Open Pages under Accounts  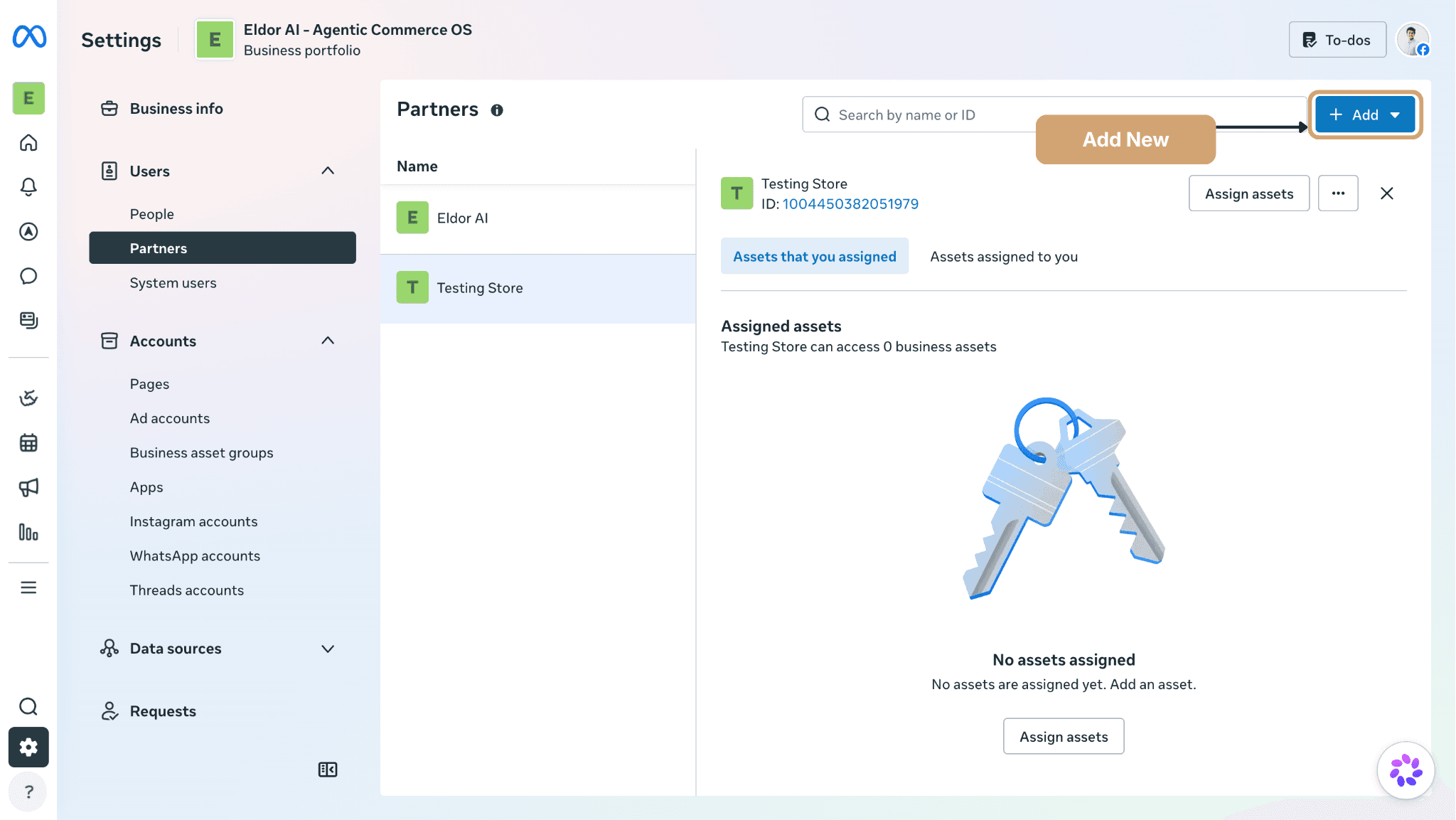pyautogui.click(x=149, y=384)
